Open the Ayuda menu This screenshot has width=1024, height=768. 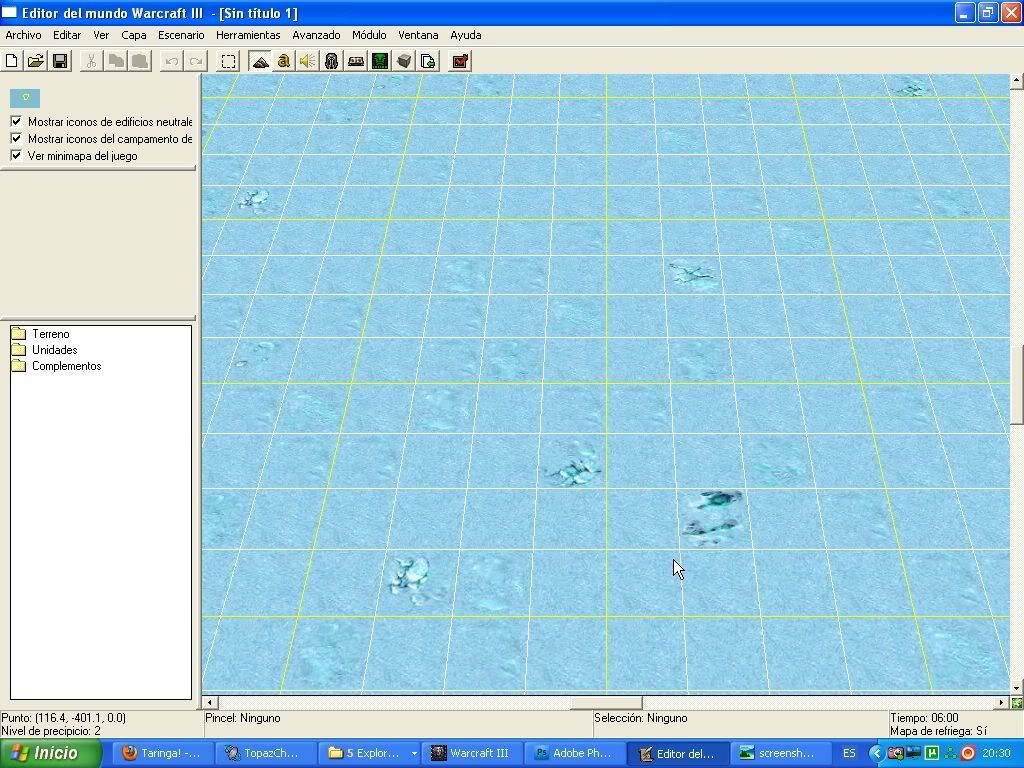pyautogui.click(x=466, y=35)
